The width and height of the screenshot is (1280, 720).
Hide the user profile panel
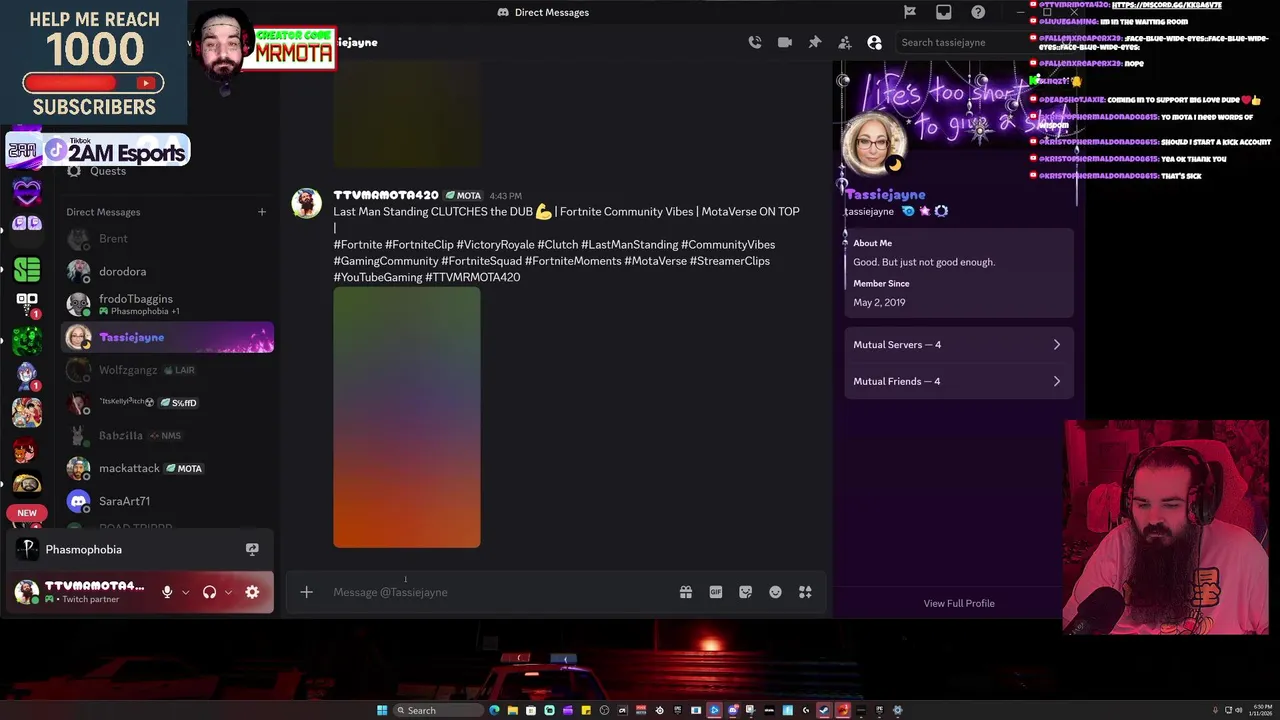875,42
